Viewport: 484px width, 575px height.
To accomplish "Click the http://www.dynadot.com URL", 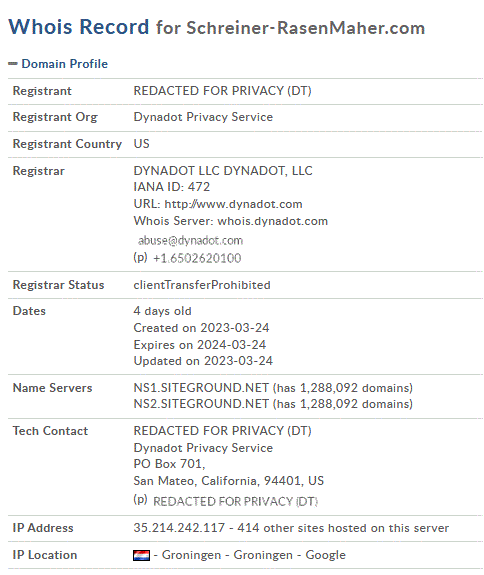I will click(x=234, y=204).
